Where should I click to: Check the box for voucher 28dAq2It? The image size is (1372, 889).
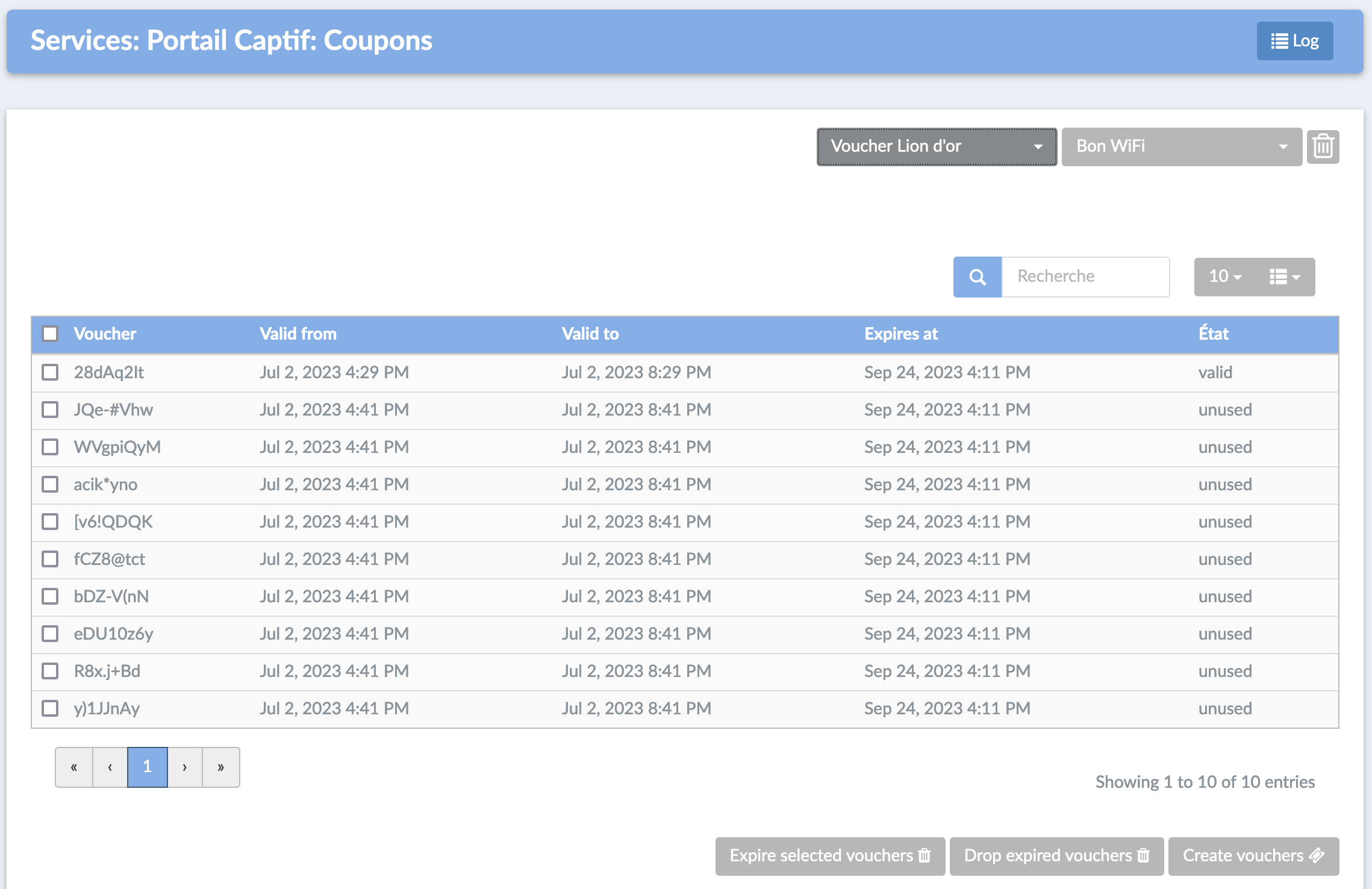pyautogui.click(x=50, y=372)
